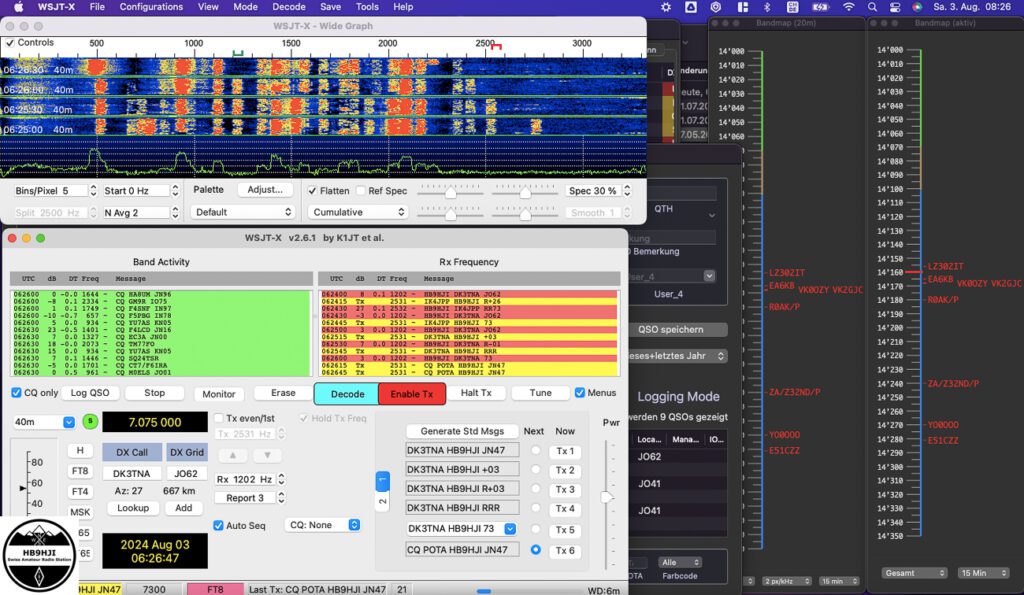Viewport: 1024px width, 595px height.
Task: Click the slider next to Ref Spec checkbox
Action: point(450,191)
